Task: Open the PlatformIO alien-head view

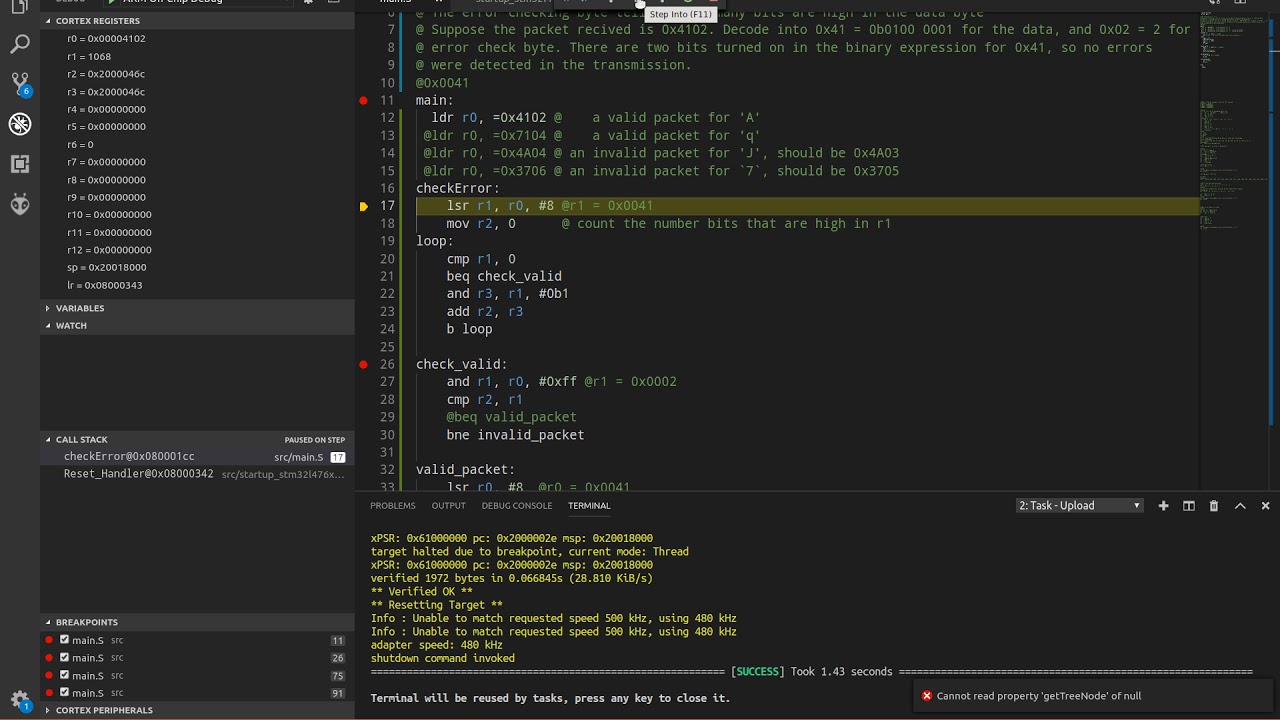Action: (20, 204)
